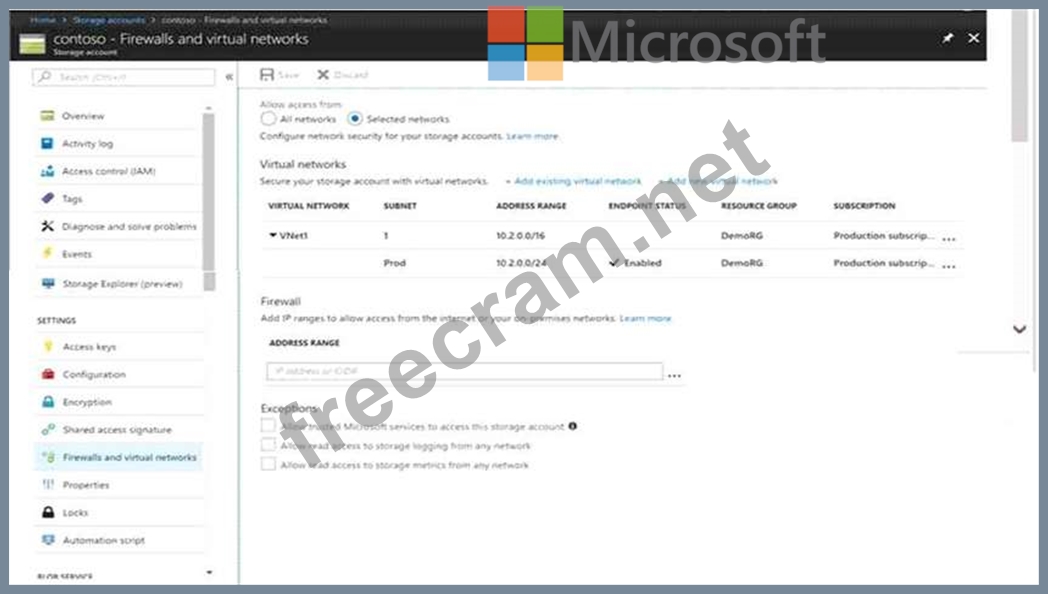Viewport: 1048px width, 594px height.
Task: Click the down chevron on right edge
Action: [1019, 329]
